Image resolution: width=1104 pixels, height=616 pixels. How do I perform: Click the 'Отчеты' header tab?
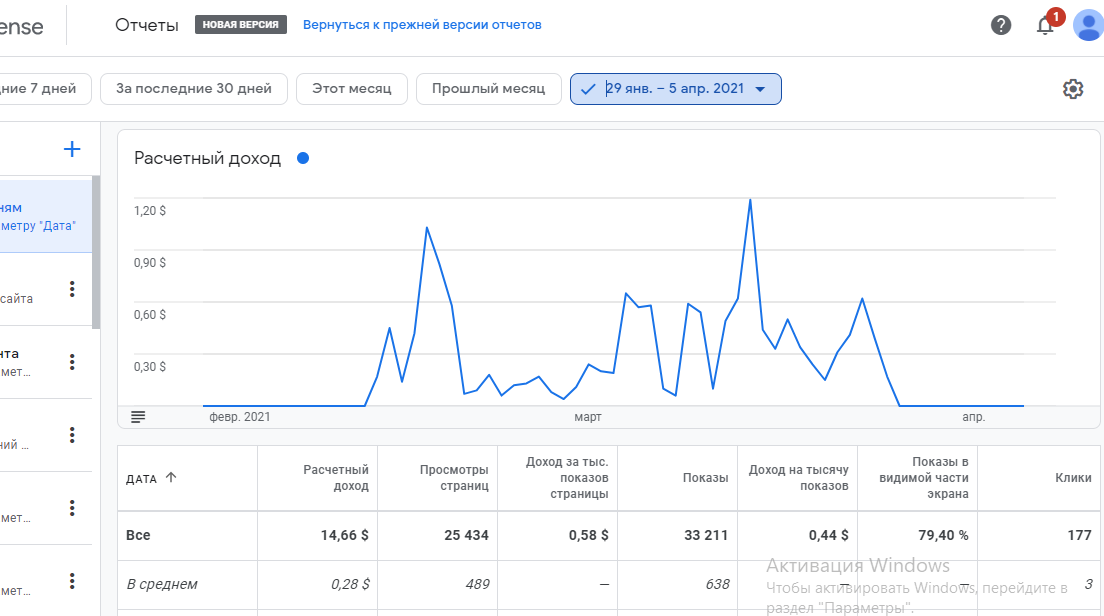click(147, 25)
